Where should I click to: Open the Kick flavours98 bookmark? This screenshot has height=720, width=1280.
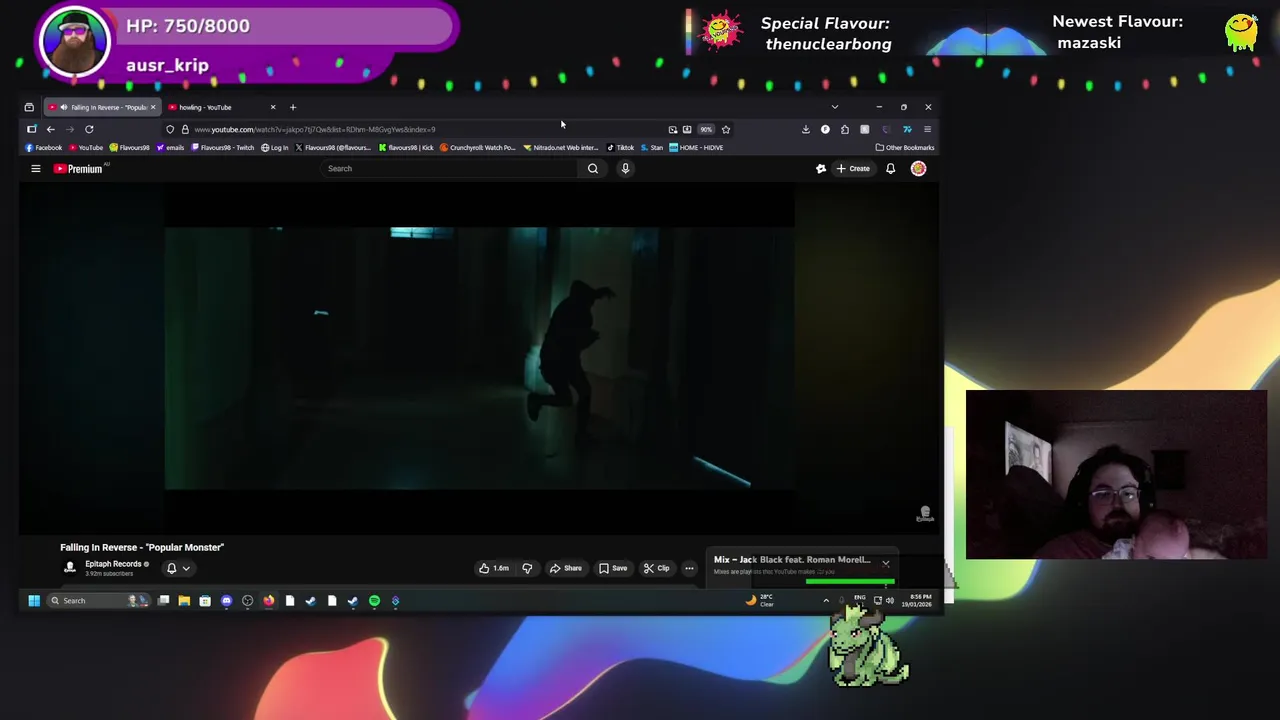(406, 148)
